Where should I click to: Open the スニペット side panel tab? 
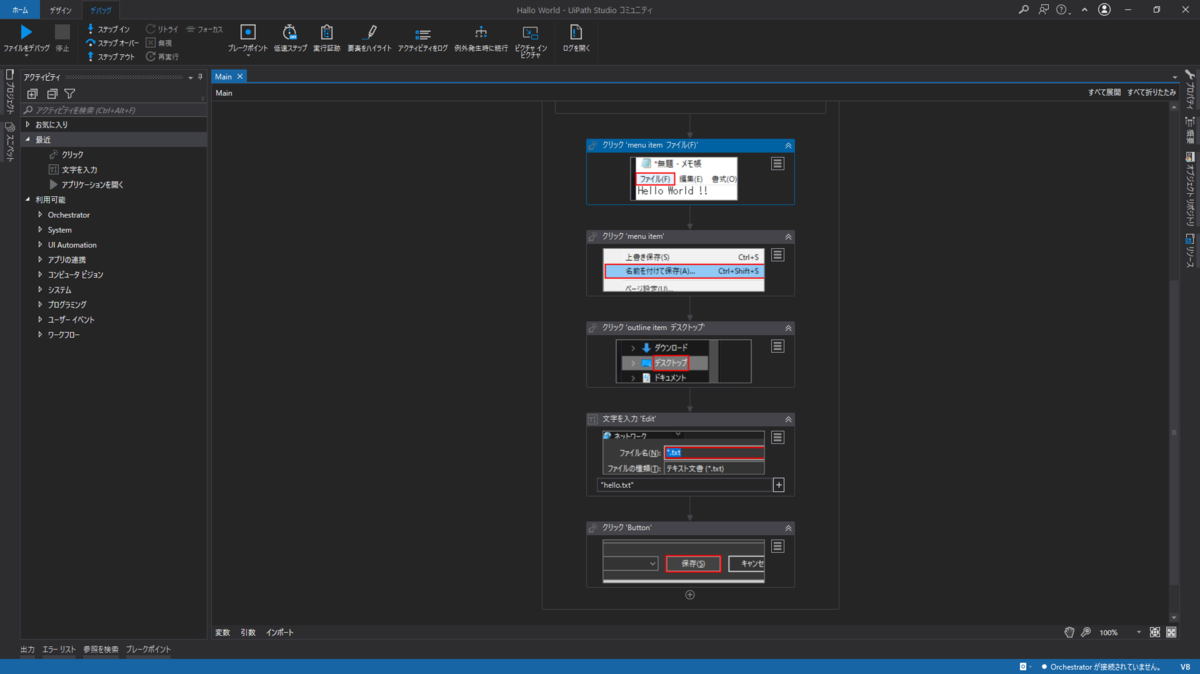8,143
